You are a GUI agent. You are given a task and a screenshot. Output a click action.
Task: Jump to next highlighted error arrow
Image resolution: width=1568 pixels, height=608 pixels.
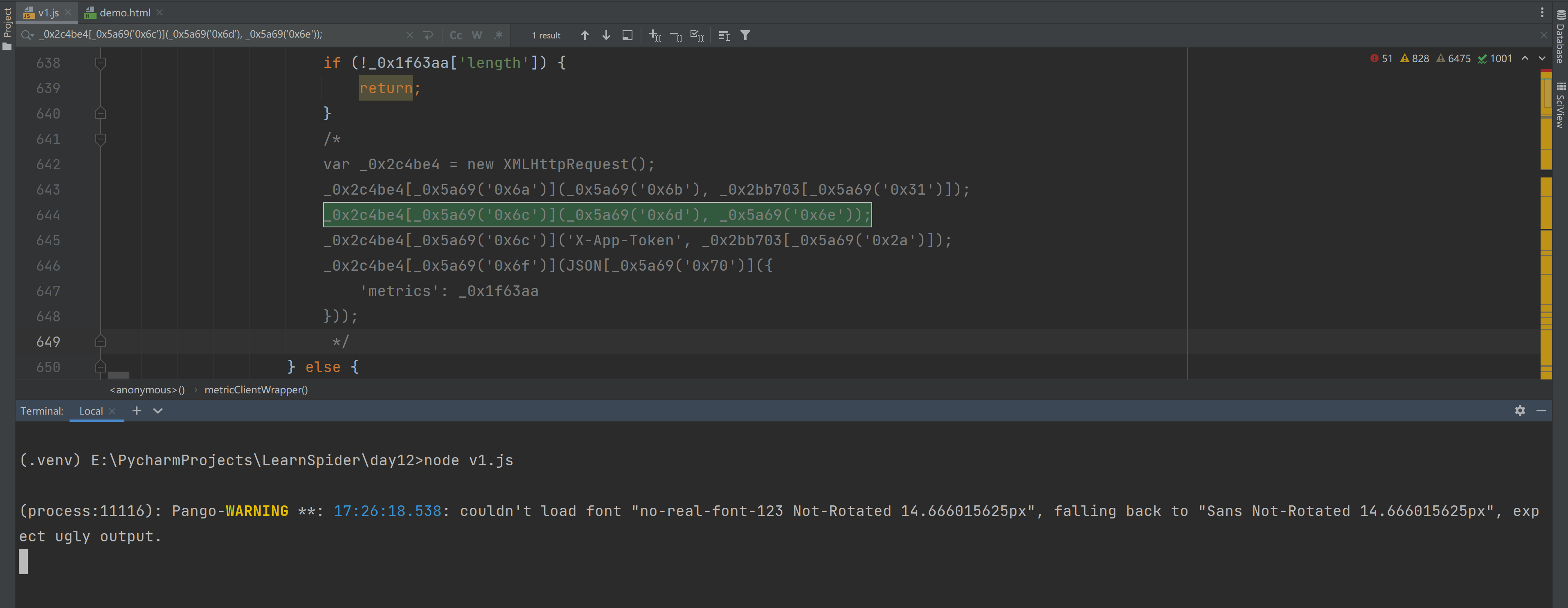click(1543, 58)
